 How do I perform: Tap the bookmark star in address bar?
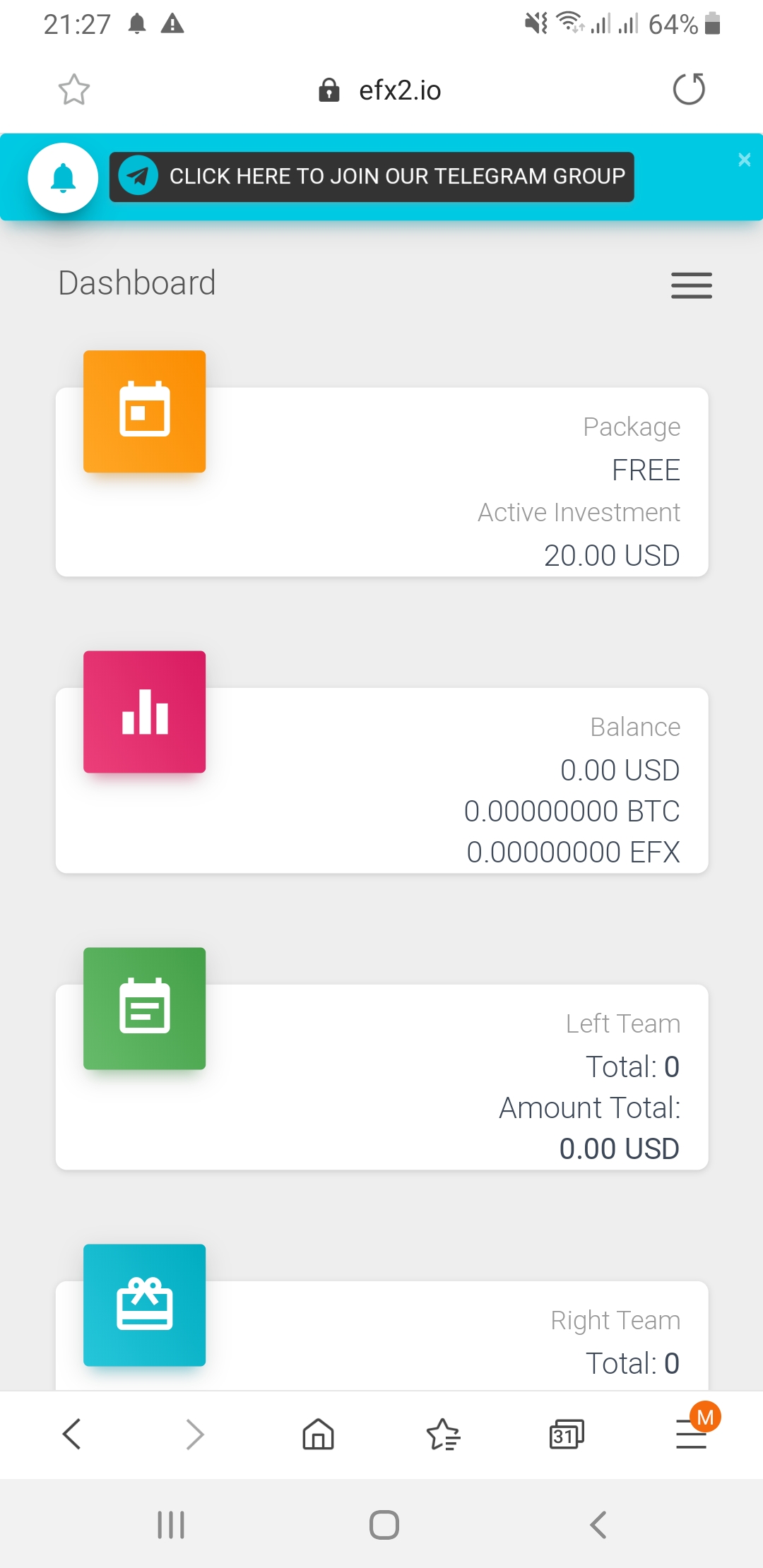pos(73,90)
